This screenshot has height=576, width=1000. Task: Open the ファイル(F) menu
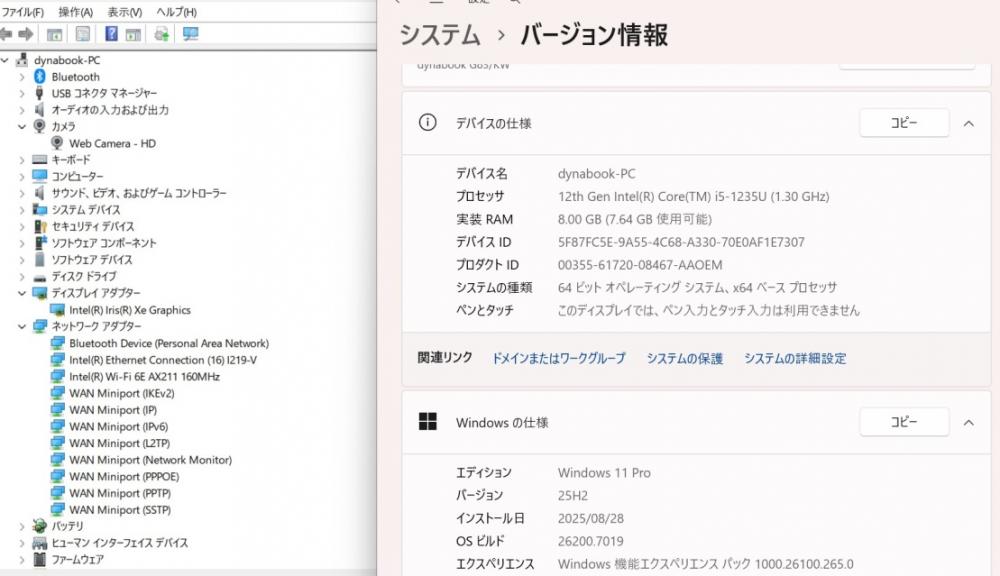tap(22, 12)
